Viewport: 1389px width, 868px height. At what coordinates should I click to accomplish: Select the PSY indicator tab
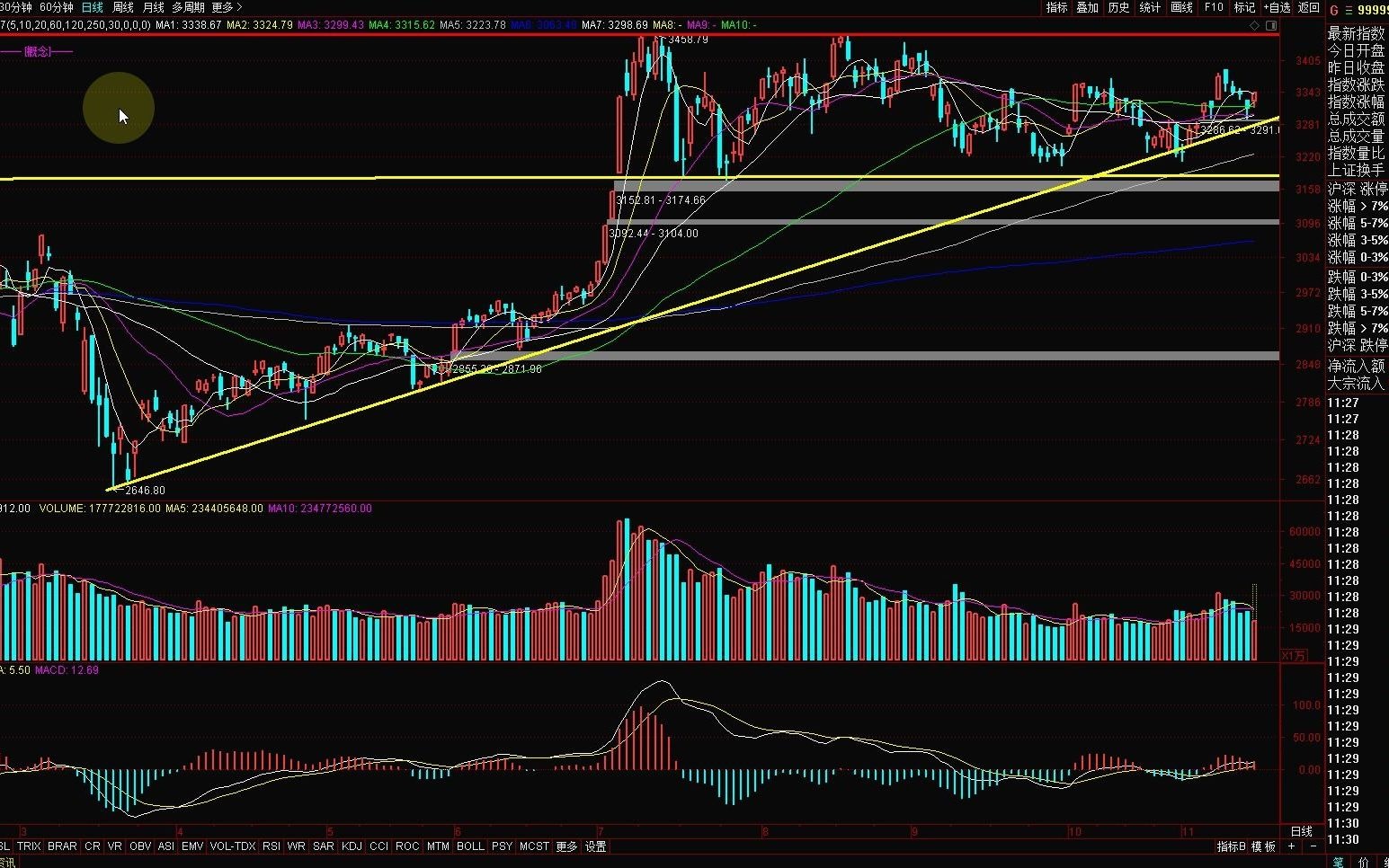click(503, 846)
